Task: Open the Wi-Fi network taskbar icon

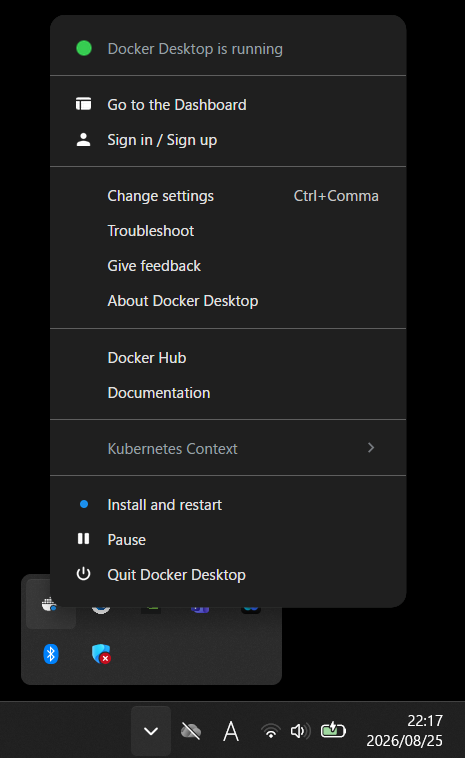Action: tap(271, 731)
